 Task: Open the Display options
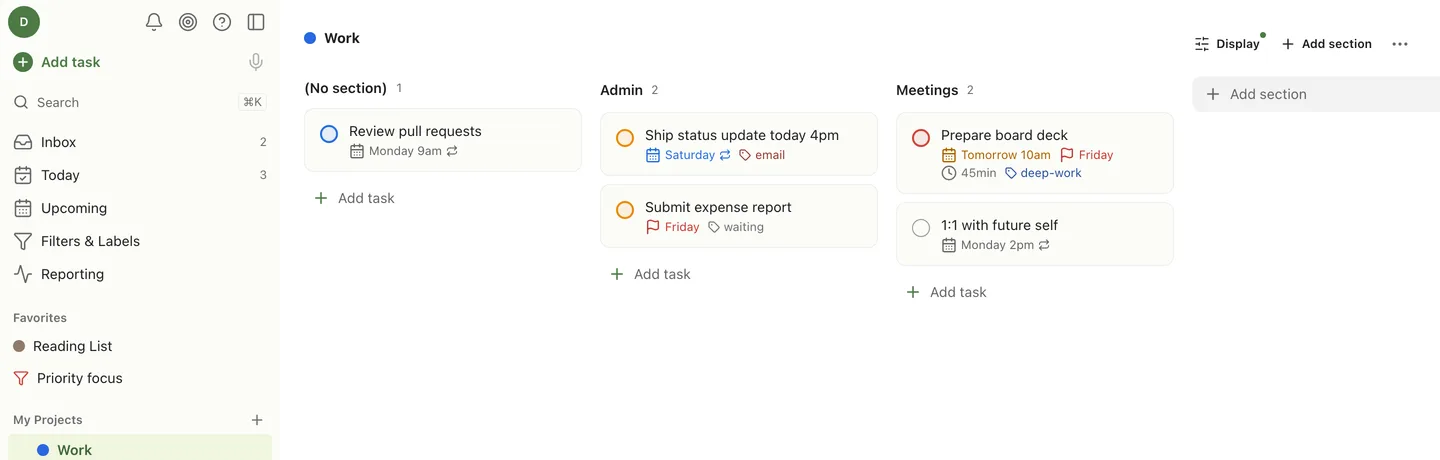click(x=1227, y=44)
